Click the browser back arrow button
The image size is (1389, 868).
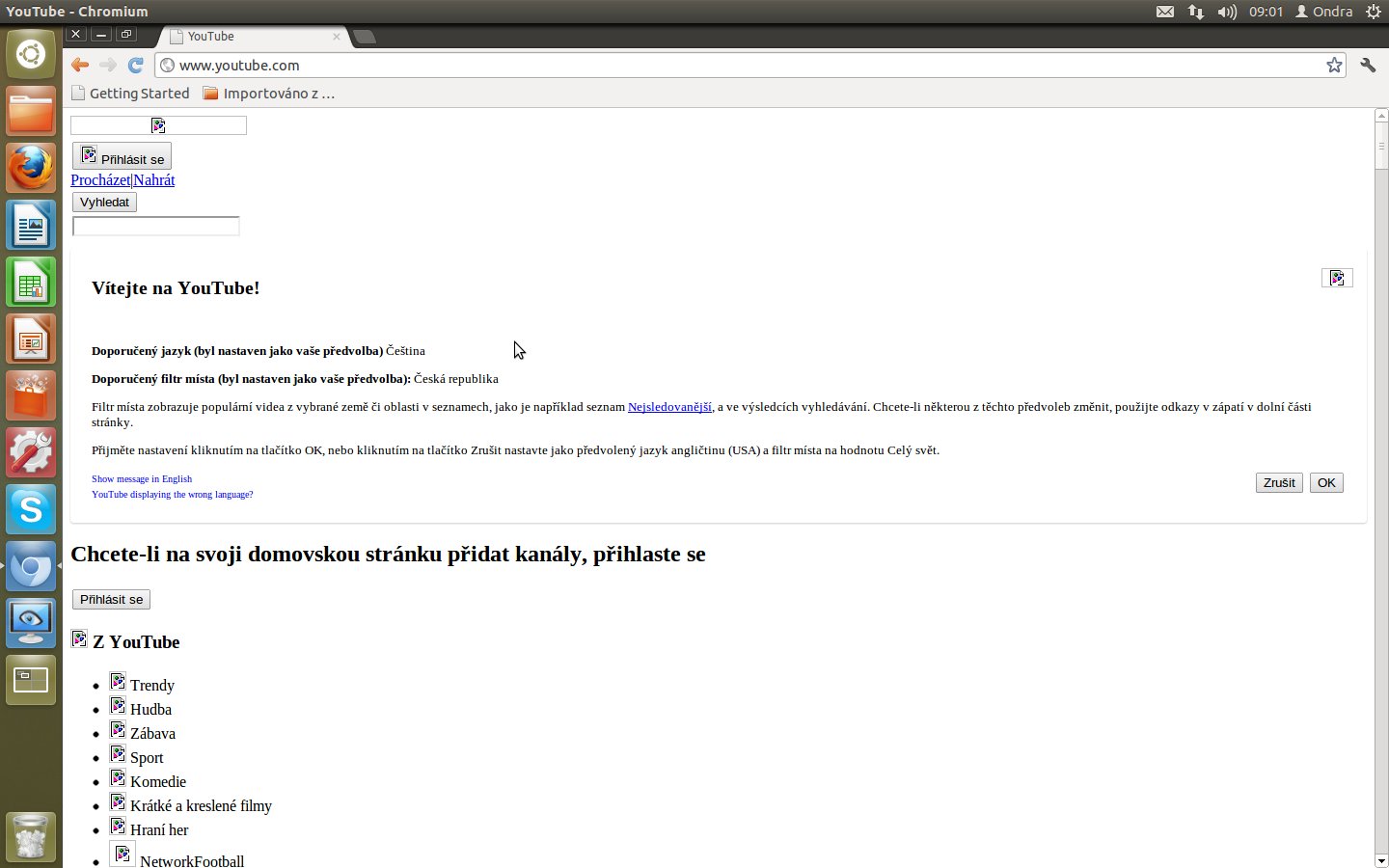pyautogui.click(x=80, y=65)
